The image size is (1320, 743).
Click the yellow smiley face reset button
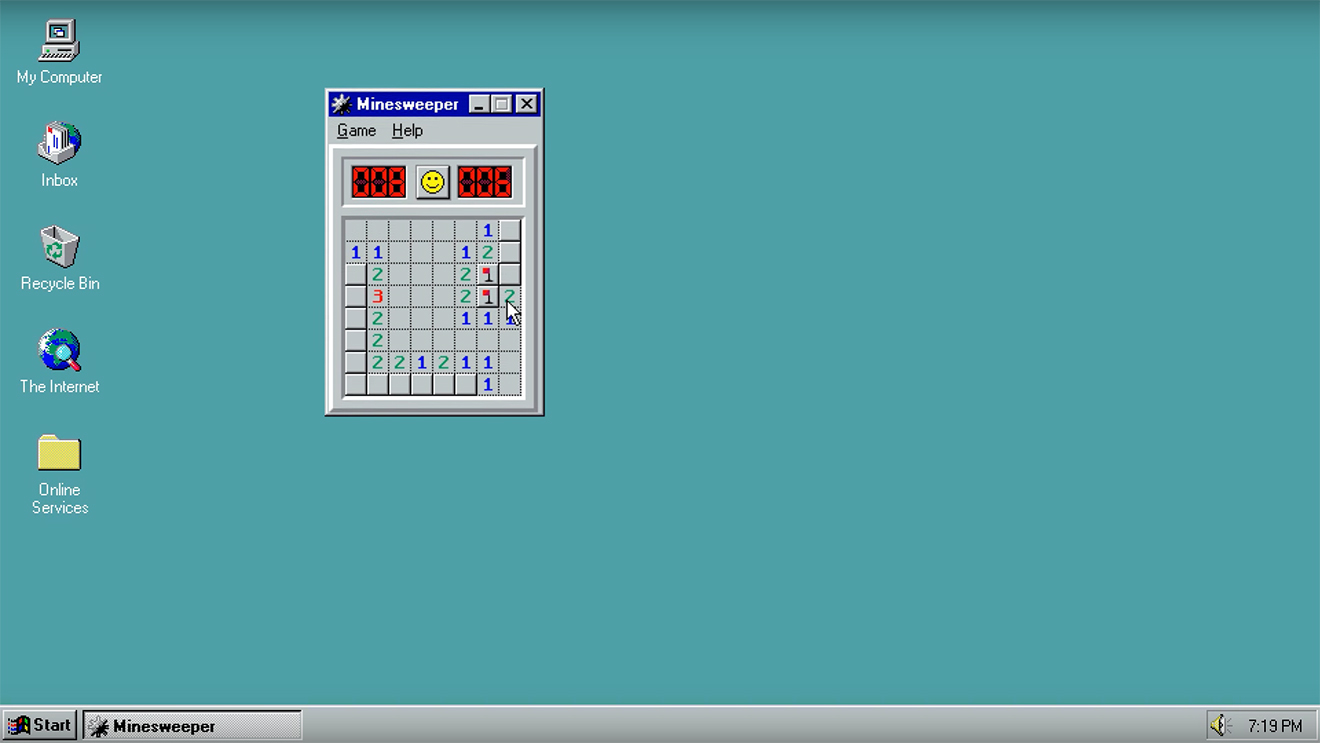(433, 182)
